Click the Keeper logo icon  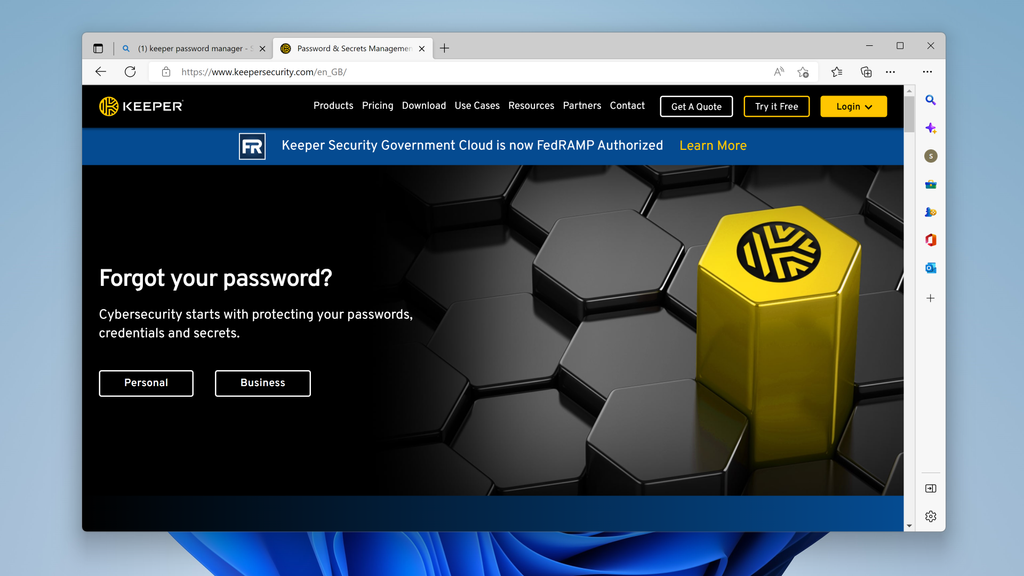[108, 105]
